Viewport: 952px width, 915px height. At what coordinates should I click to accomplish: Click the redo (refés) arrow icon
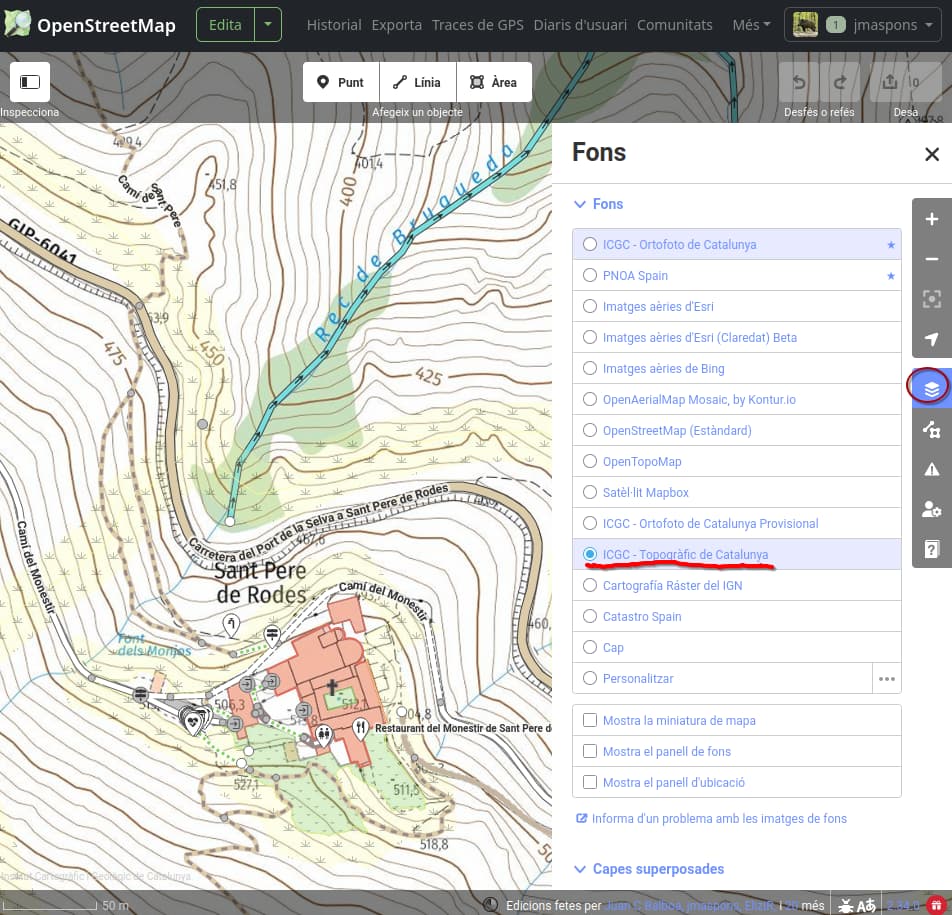(x=840, y=82)
